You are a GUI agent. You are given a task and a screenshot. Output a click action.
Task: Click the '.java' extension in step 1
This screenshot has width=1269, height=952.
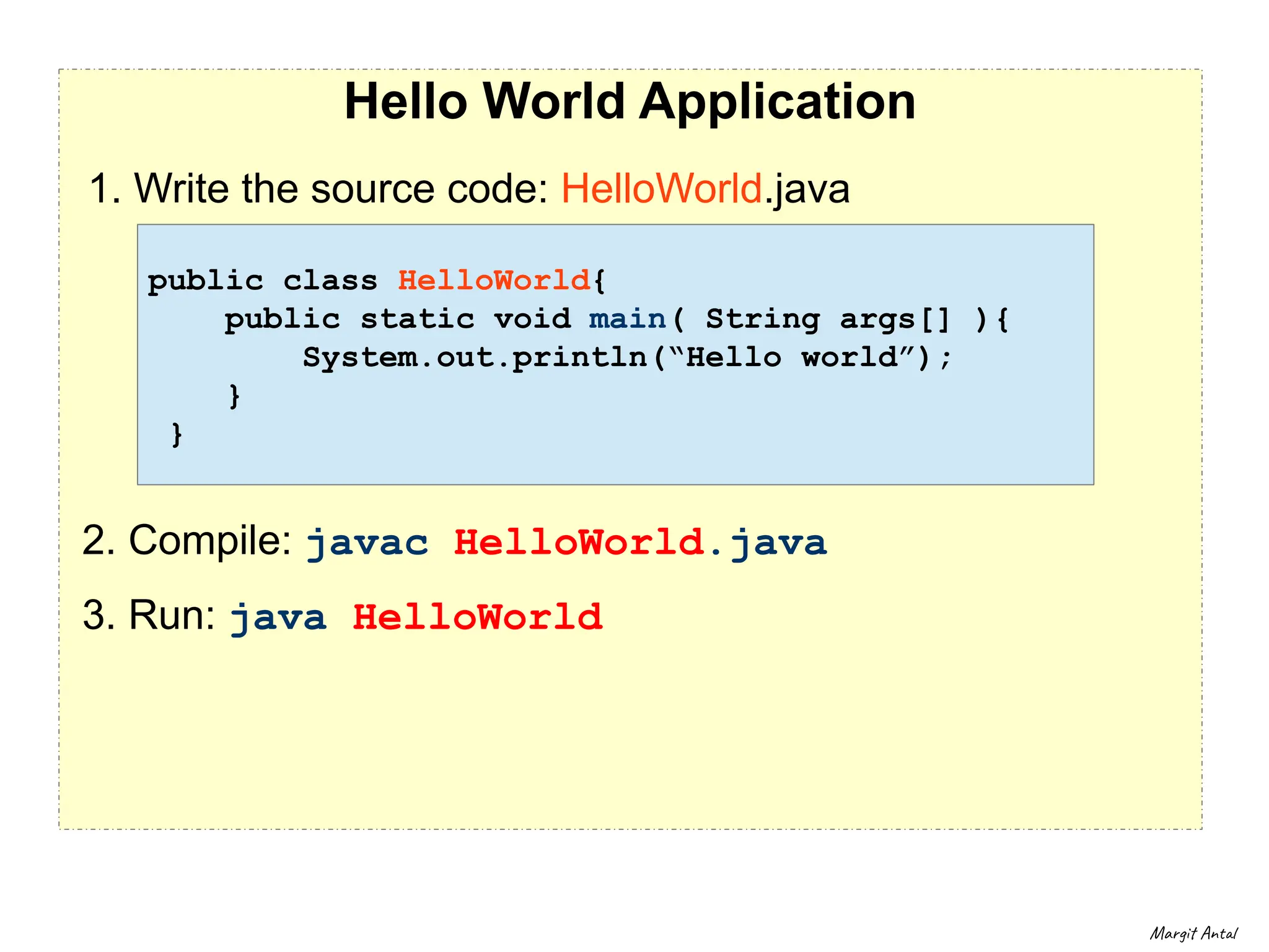(x=807, y=190)
